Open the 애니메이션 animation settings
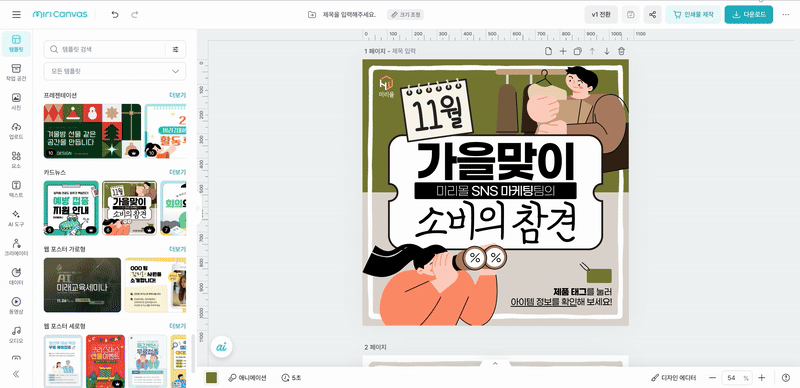Image resolution: width=800 pixels, height=388 pixels. click(x=247, y=378)
